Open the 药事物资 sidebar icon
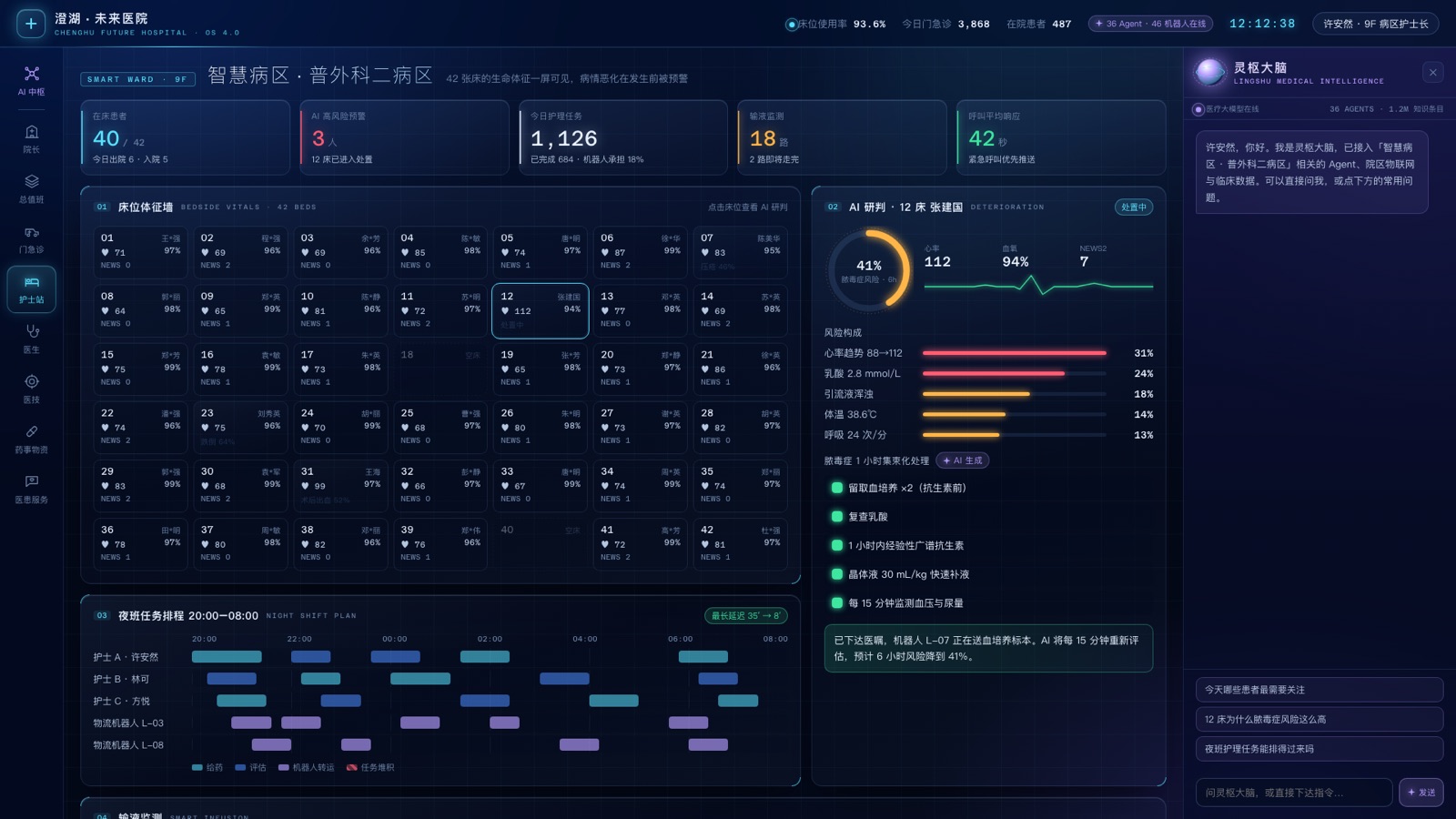Viewport: 1456px width, 819px height. 31,440
